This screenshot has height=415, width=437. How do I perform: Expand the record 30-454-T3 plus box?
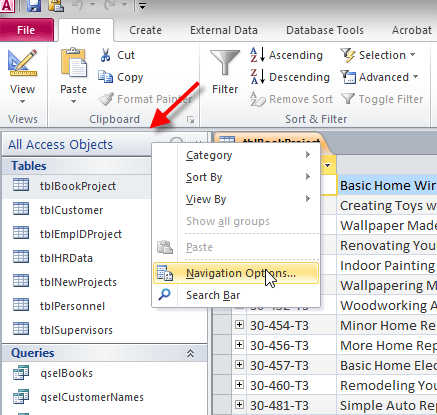239,325
